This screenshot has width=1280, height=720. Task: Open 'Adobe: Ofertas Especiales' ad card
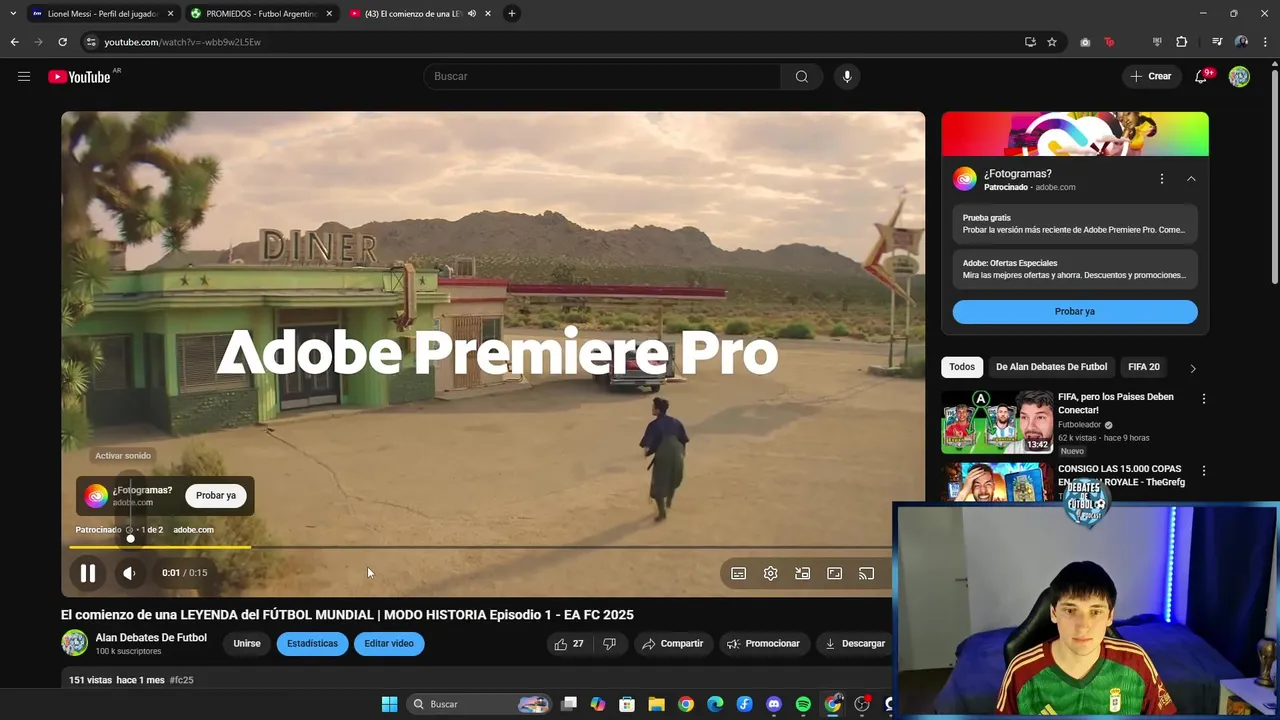point(1075,269)
